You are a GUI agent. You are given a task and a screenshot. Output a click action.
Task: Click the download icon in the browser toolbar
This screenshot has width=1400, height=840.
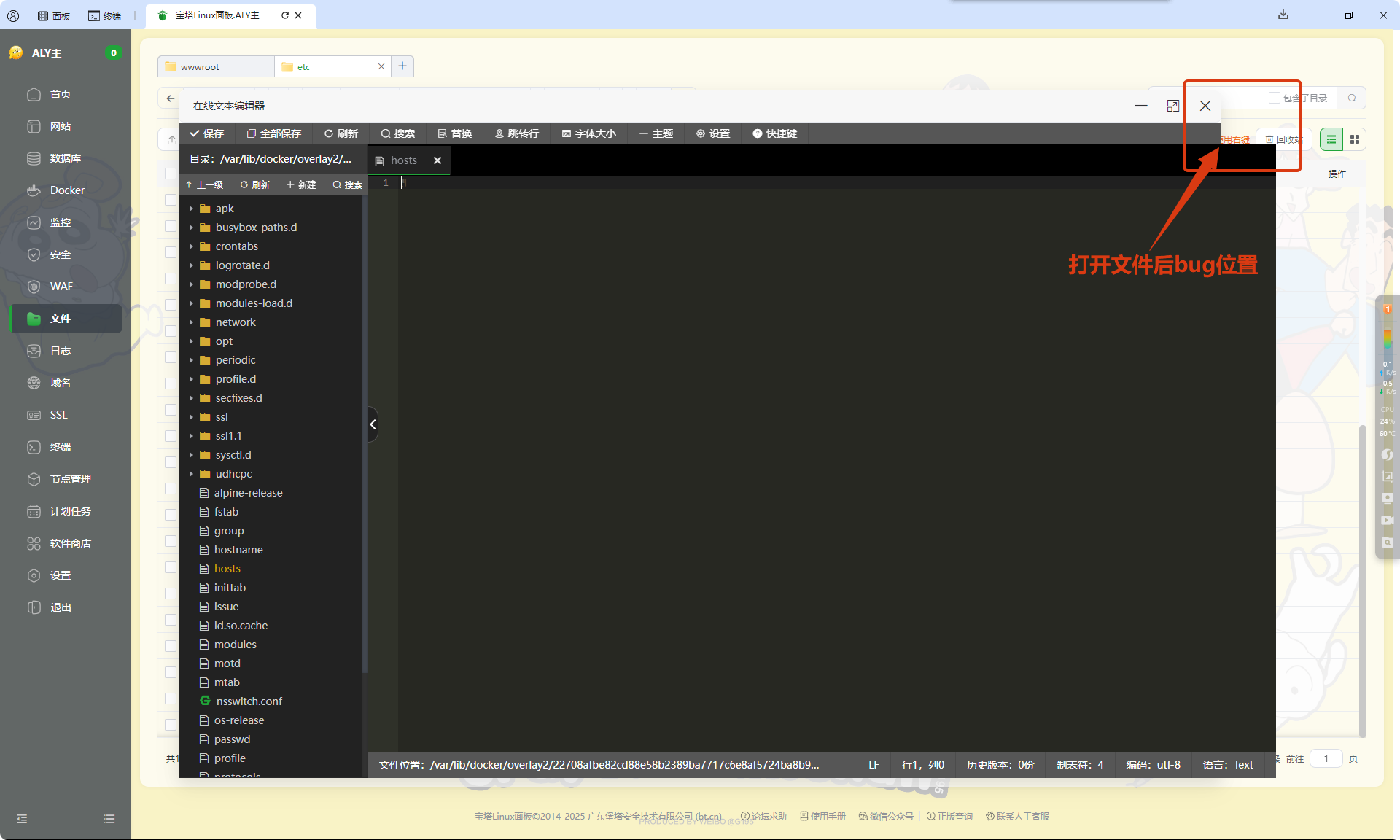(x=1284, y=15)
